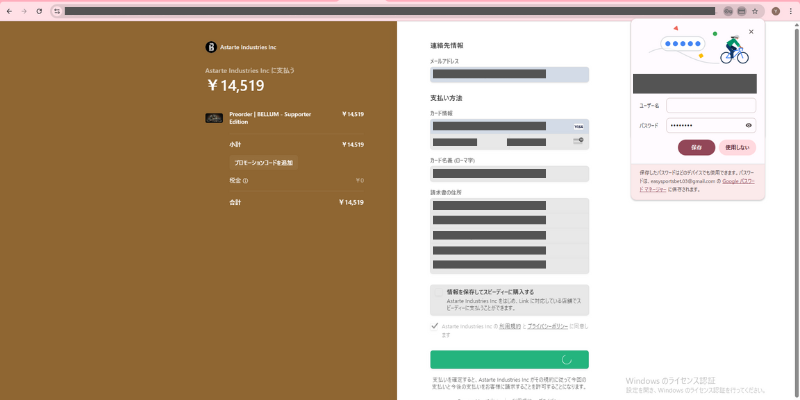The height and width of the screenshot is (400, 800).
Task: Click the card number field with VISA
Action: coord(509,127)
